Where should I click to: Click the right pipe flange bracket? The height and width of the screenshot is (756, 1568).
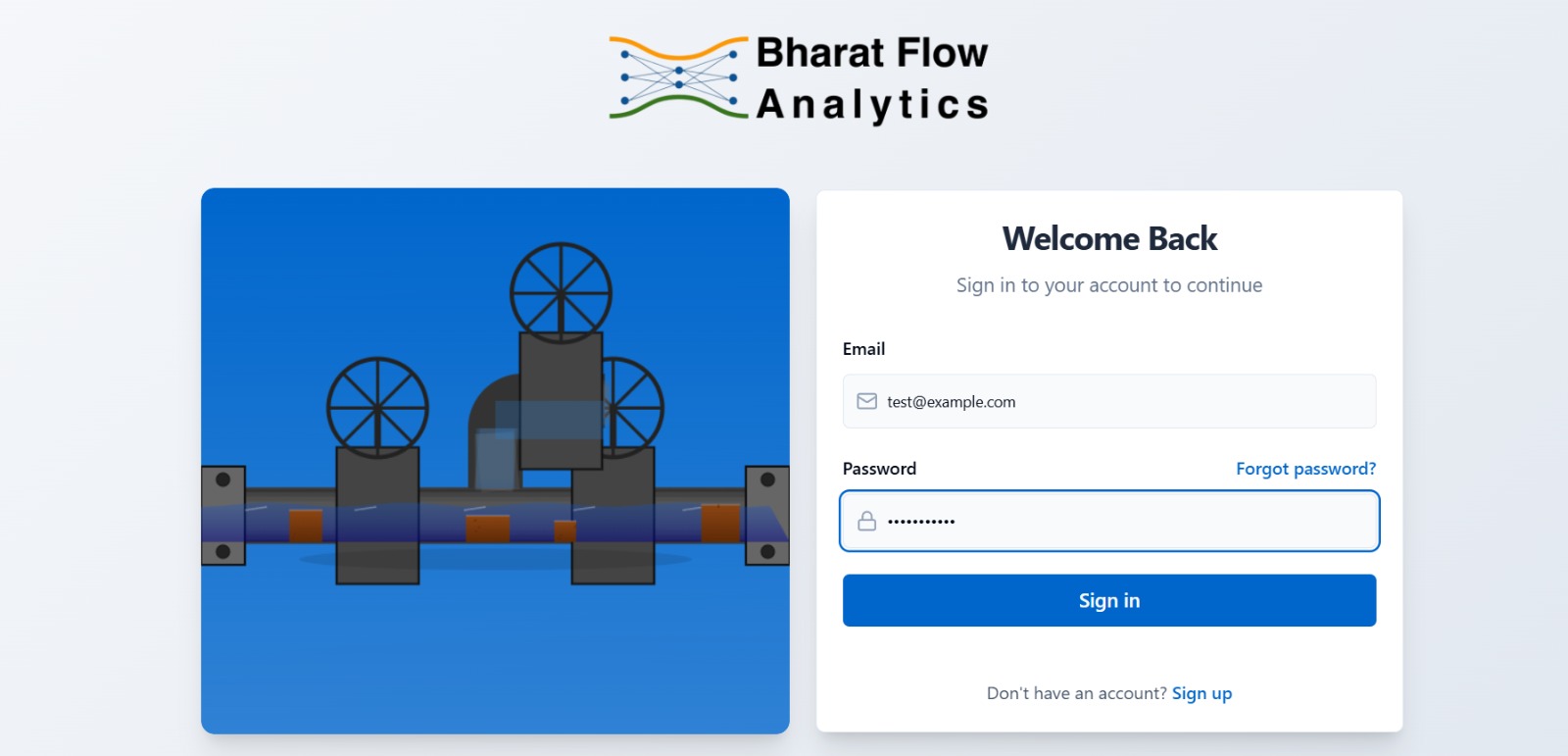pos(767,516)
